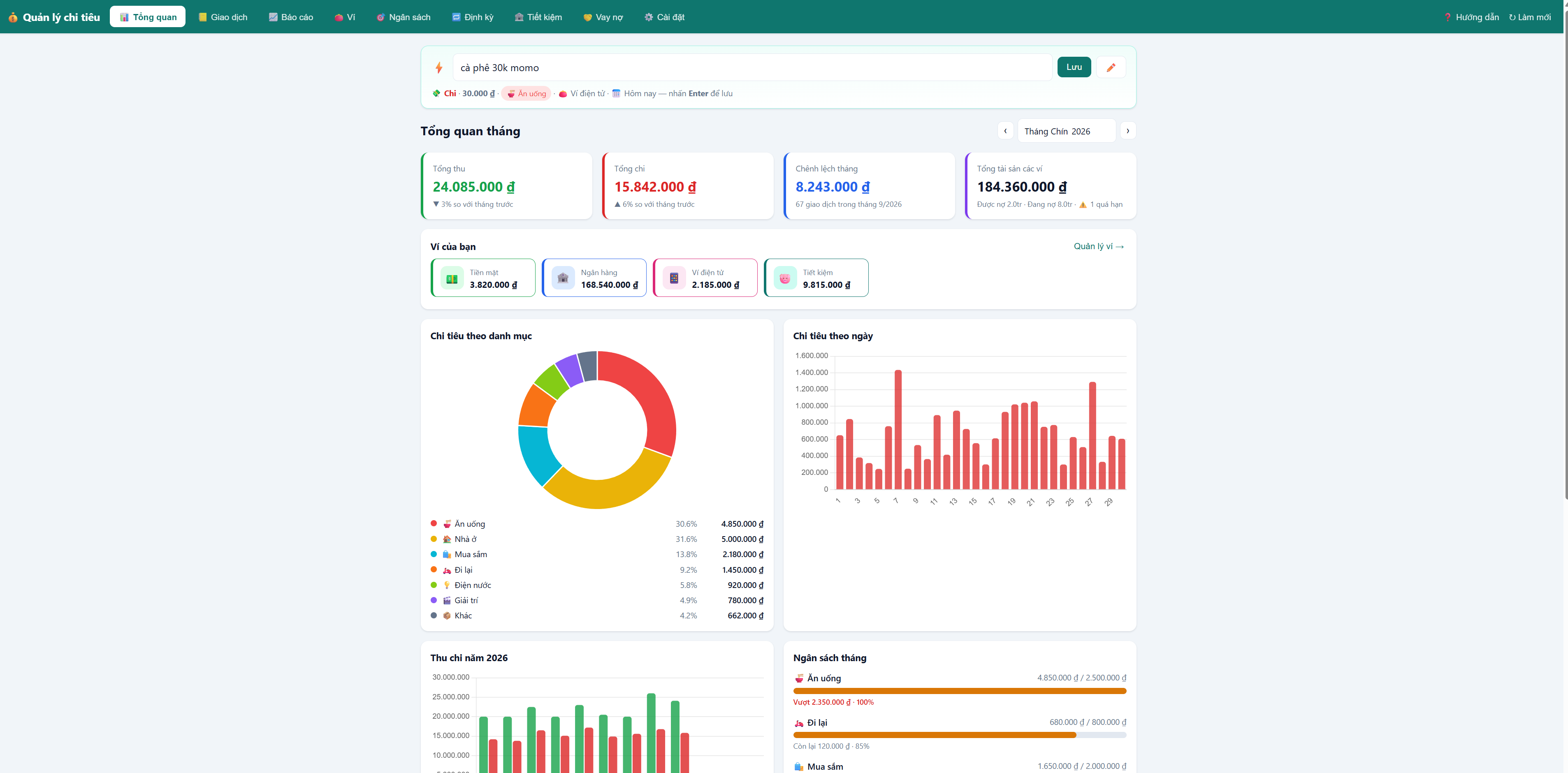
Task: Click the Khác box icon in legend
Action: pyautogui.click(x=447, y=616)
